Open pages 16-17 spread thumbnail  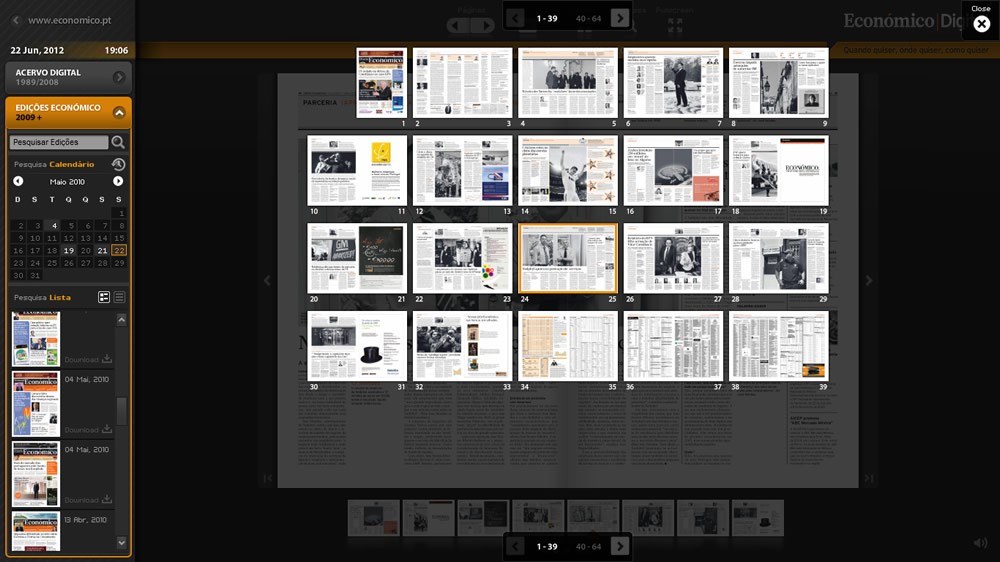(673, 170)
